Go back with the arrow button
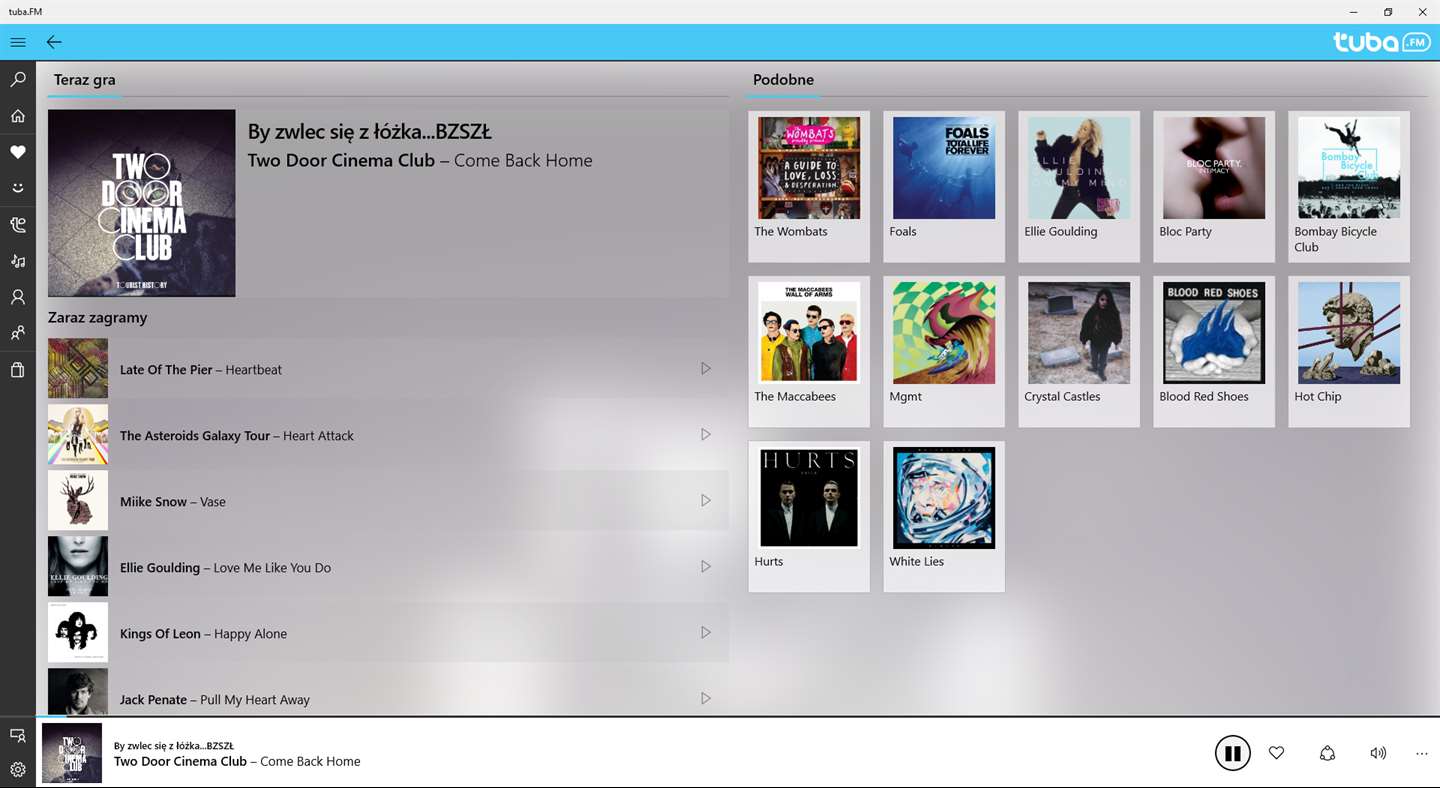 (x=54, y=42)
